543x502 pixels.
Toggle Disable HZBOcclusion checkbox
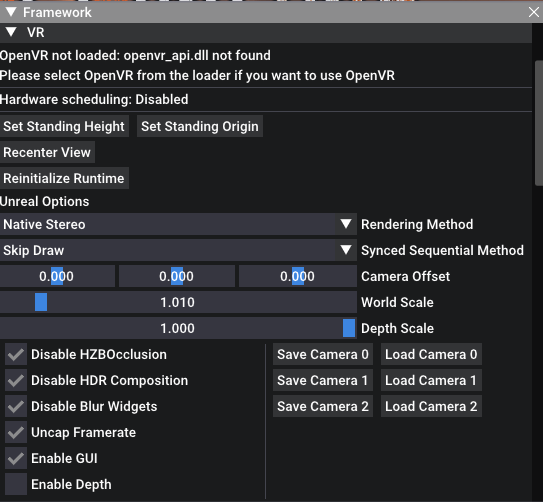click(x=16, y=354)
